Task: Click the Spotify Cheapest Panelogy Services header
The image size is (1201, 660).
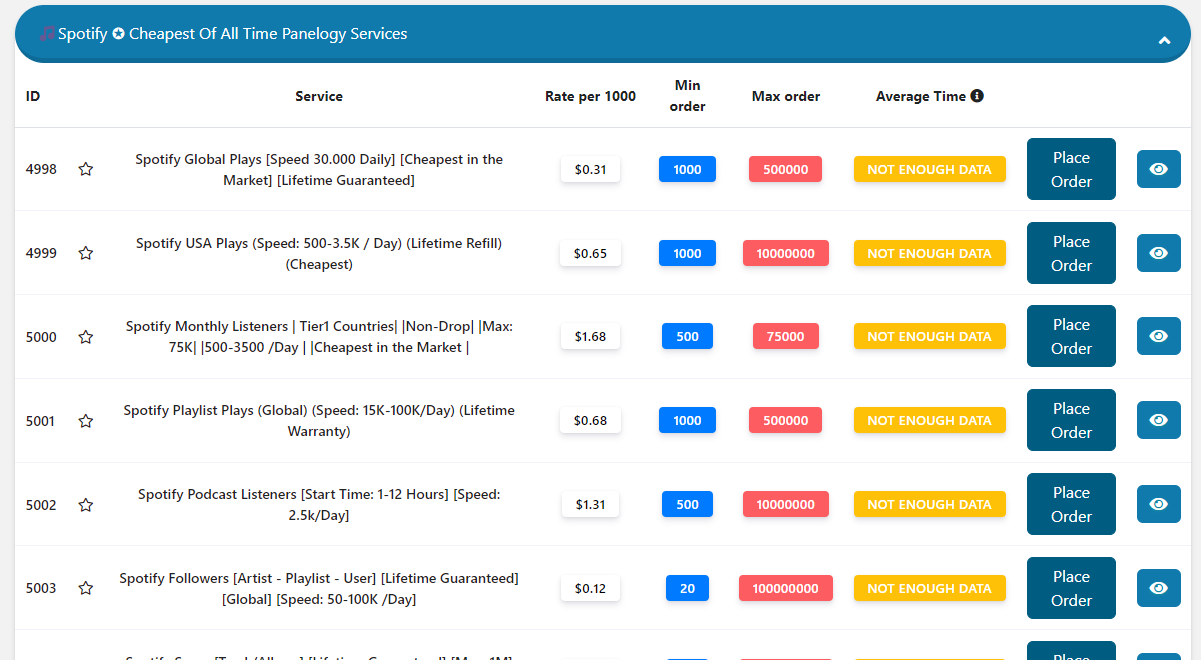Action: [232, 34]
